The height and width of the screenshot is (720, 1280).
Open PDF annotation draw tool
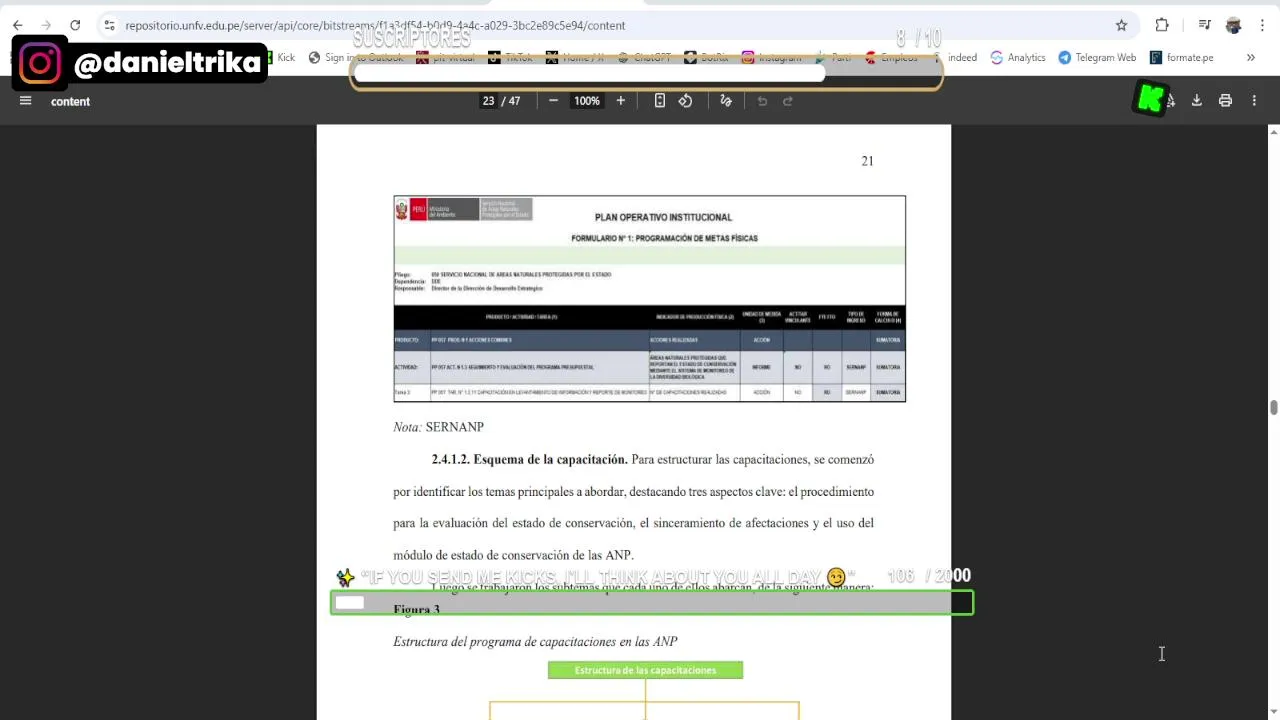[726, 101]
